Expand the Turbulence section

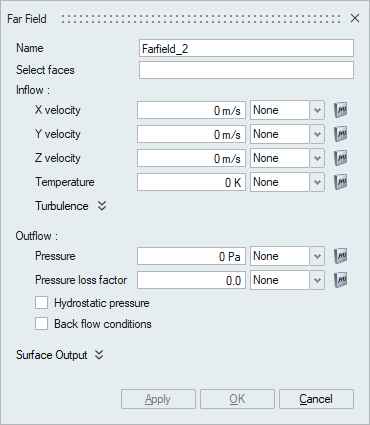click(x=102, y=206)
